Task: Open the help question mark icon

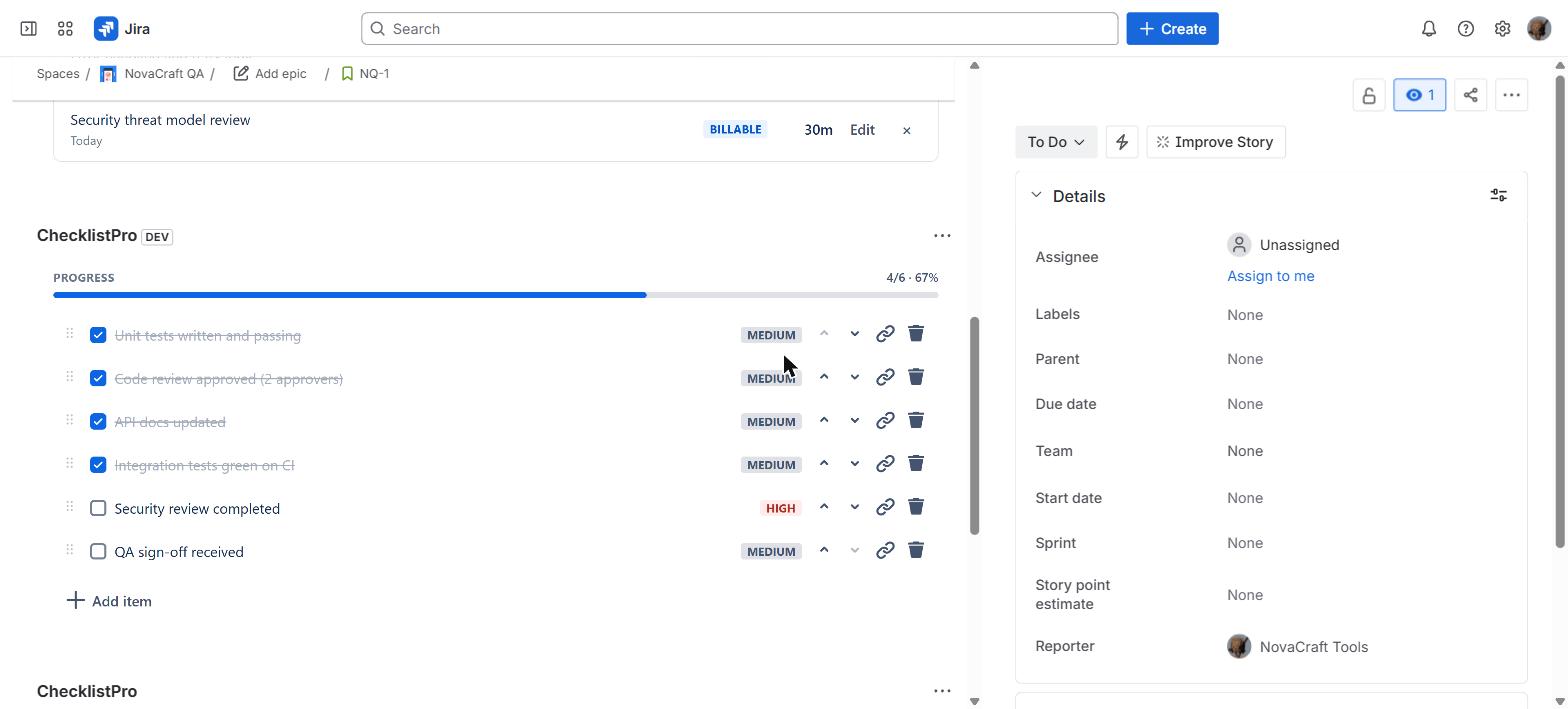Action: [x=1466, y=29]
